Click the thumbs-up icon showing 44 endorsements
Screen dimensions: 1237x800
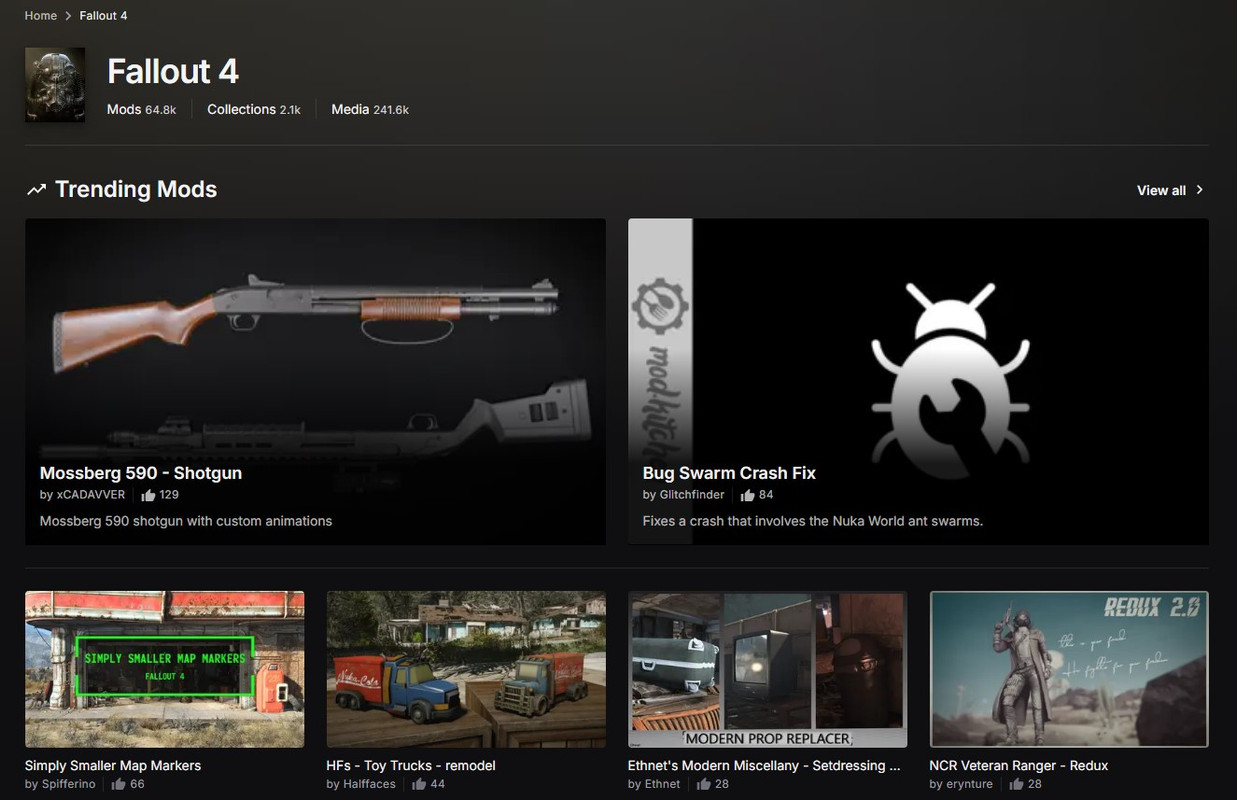(419, 784)
